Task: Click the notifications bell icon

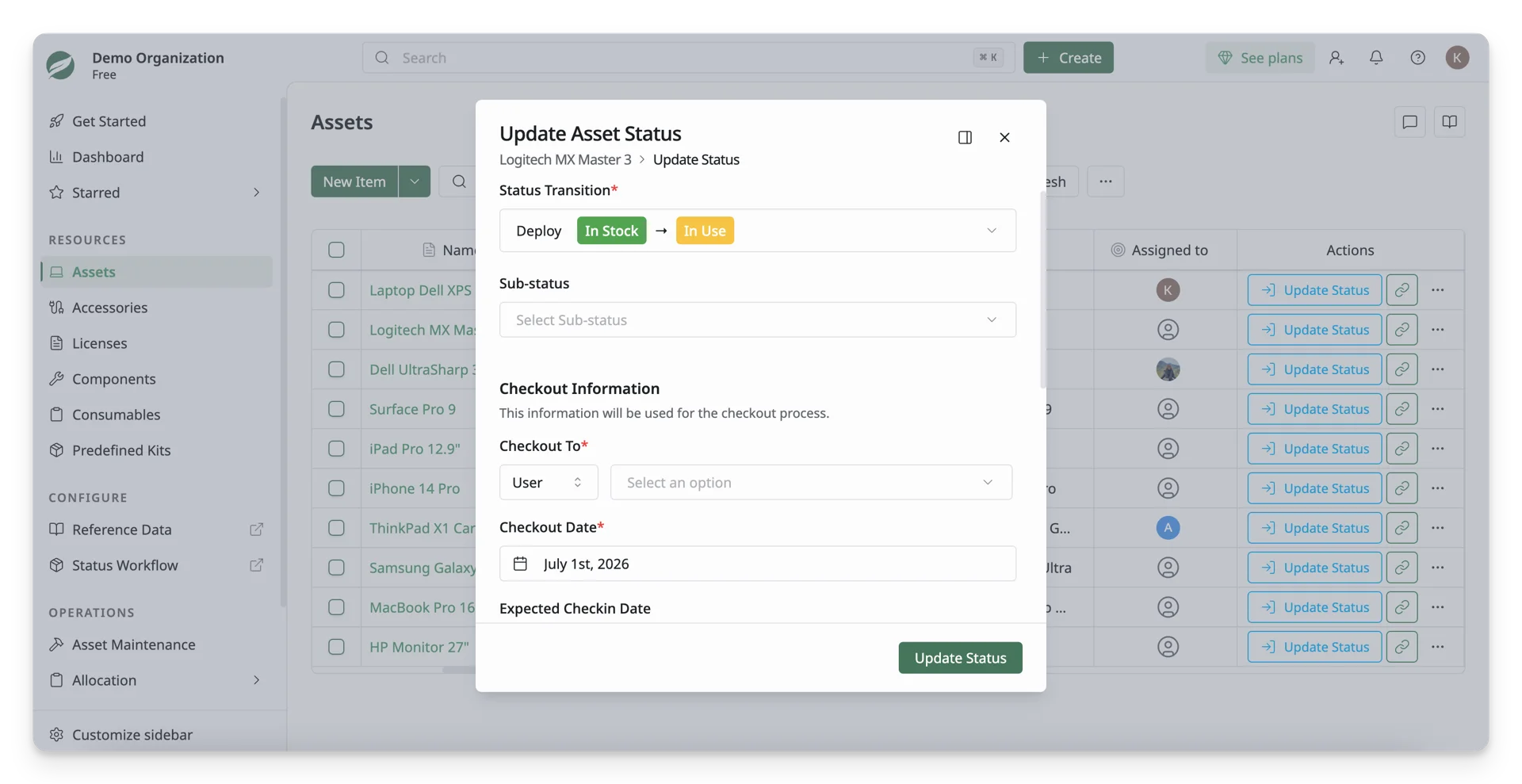Action: [1376, 57]
